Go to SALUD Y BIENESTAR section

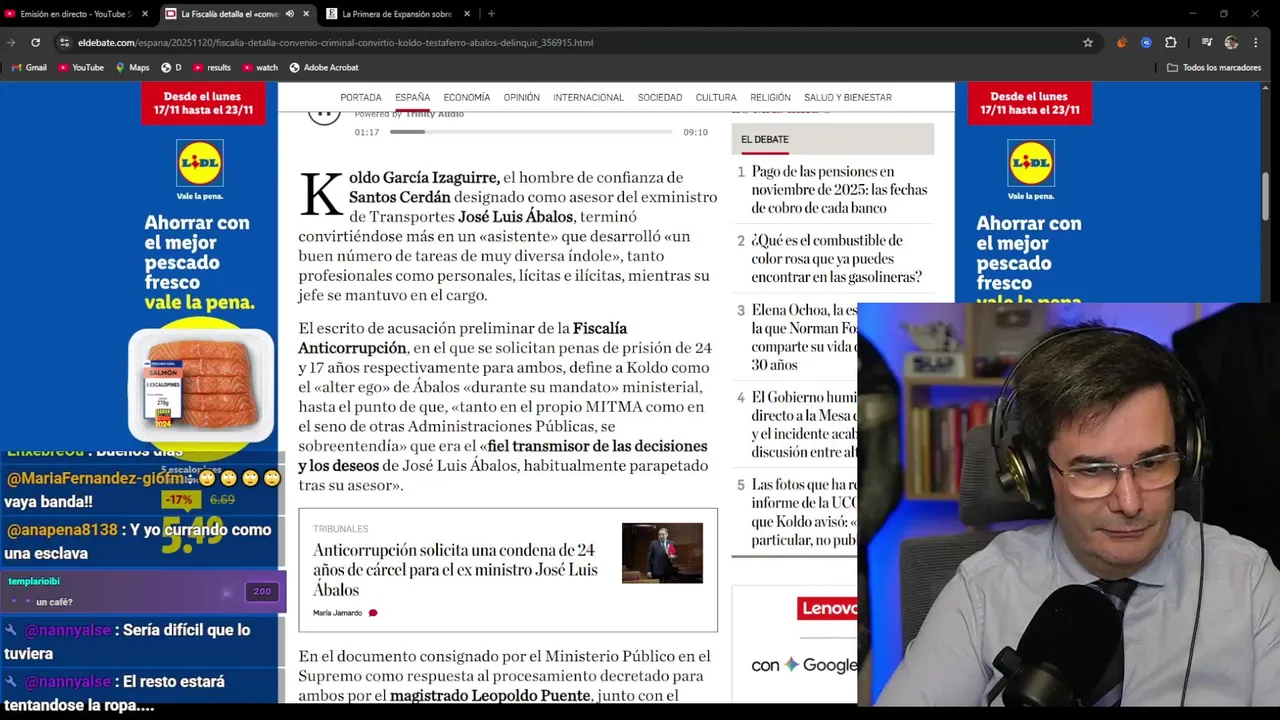[x=848, y=98]
